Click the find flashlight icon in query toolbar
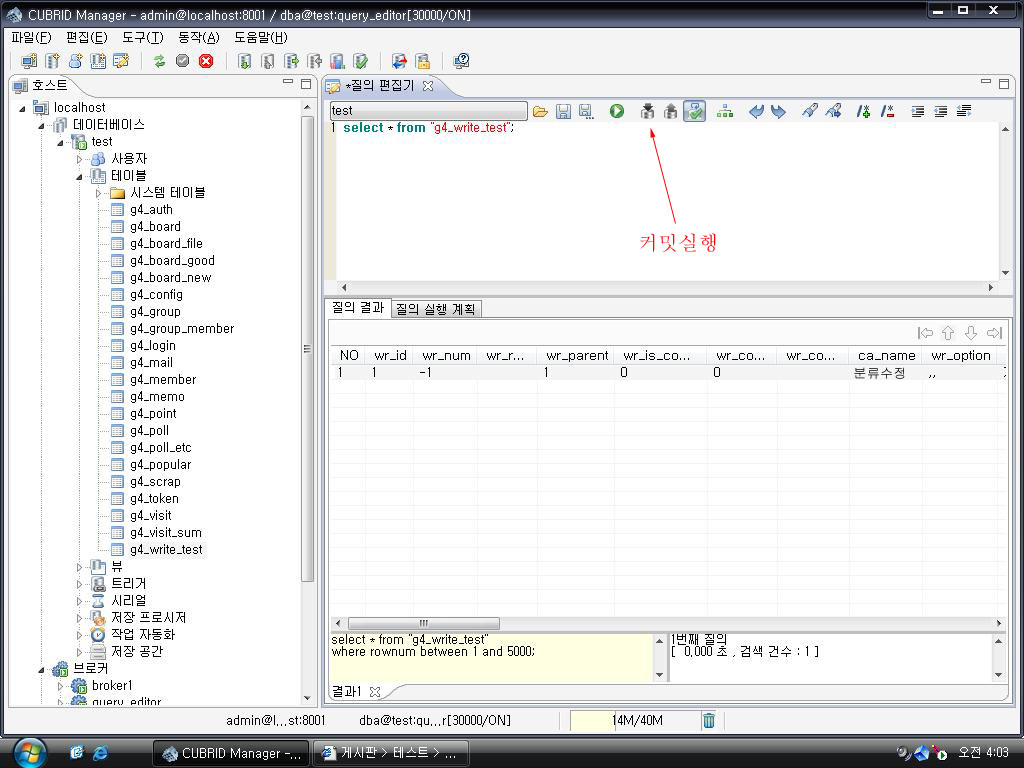The height and width of the screenshot is (768, 1024). [810, 111]
